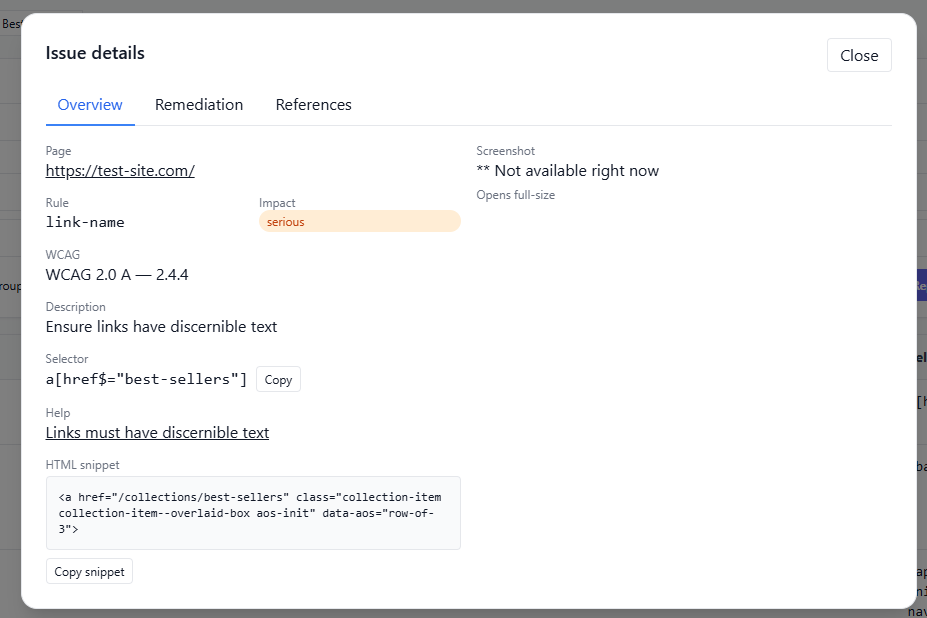Screen dimensions: 927x618
Task: Click the 'HTML snippet' field label
Action: pyautogui.click(x=83, y=465)
